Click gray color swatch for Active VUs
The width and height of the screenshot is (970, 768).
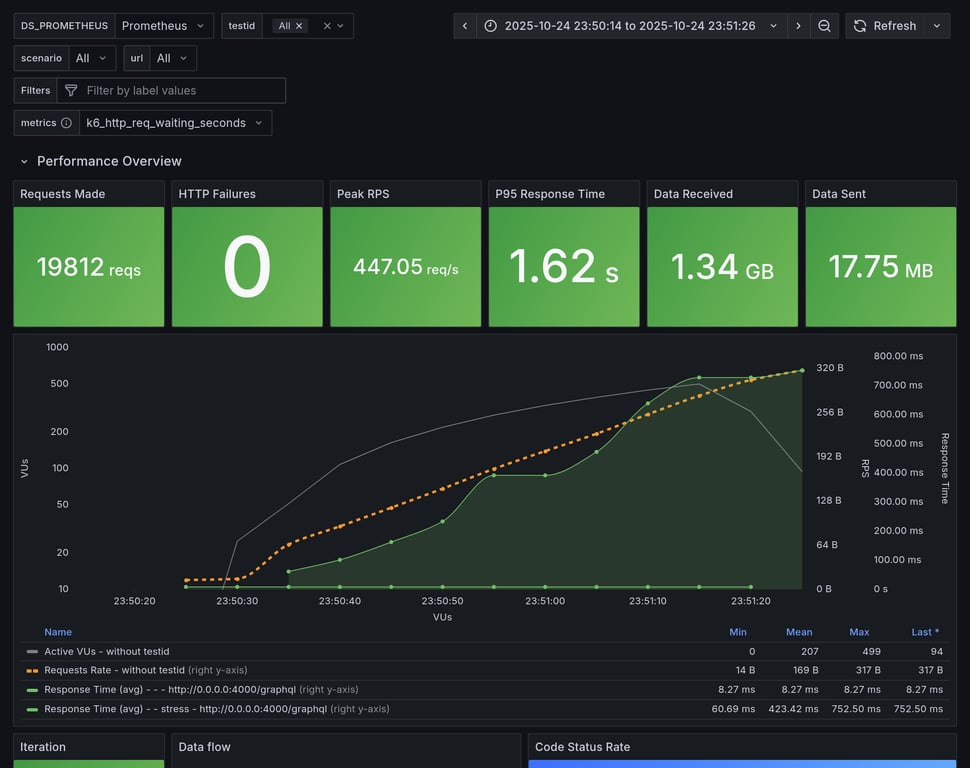coord(32,651)
